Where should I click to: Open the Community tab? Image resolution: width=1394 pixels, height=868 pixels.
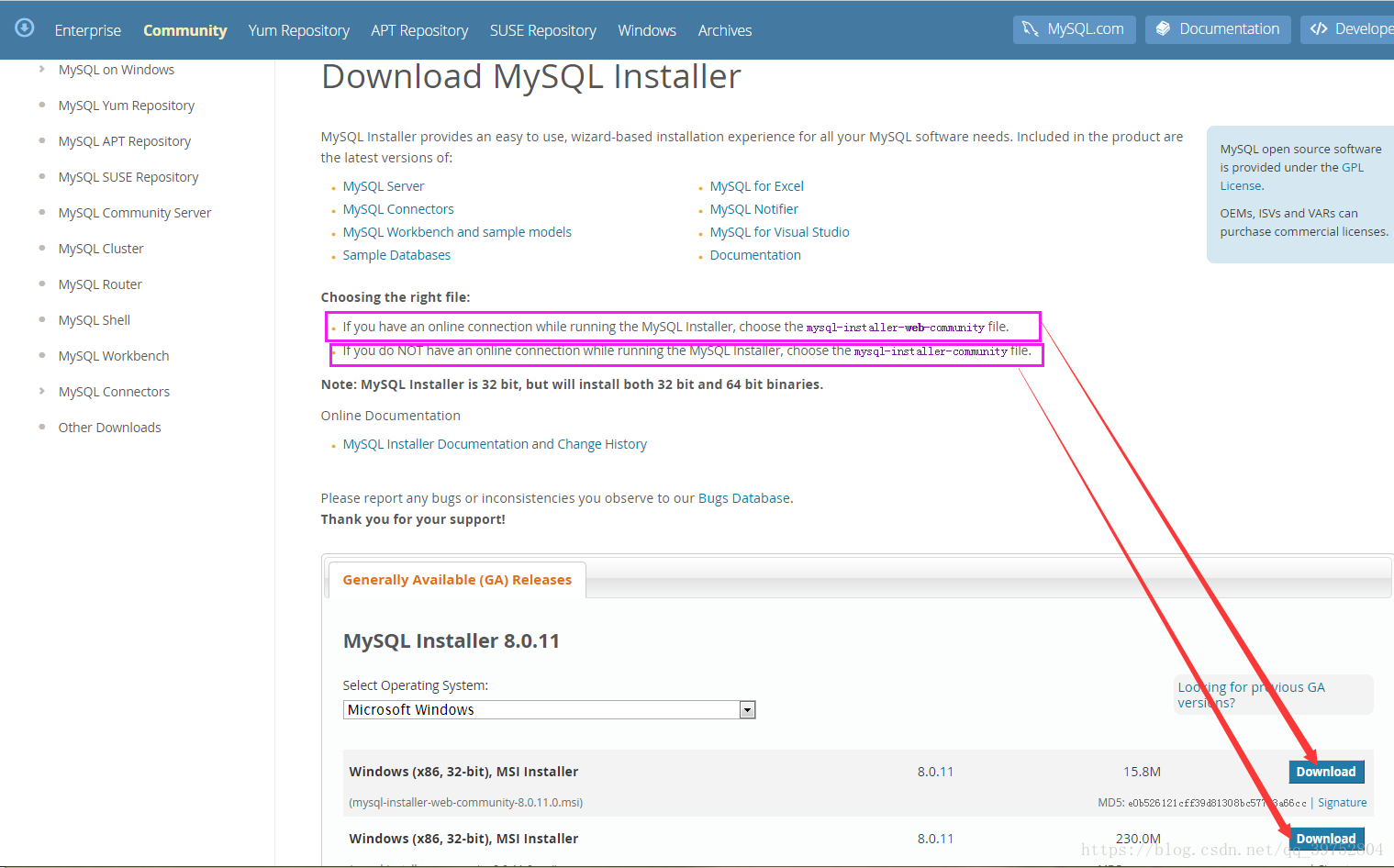(184, 30)
